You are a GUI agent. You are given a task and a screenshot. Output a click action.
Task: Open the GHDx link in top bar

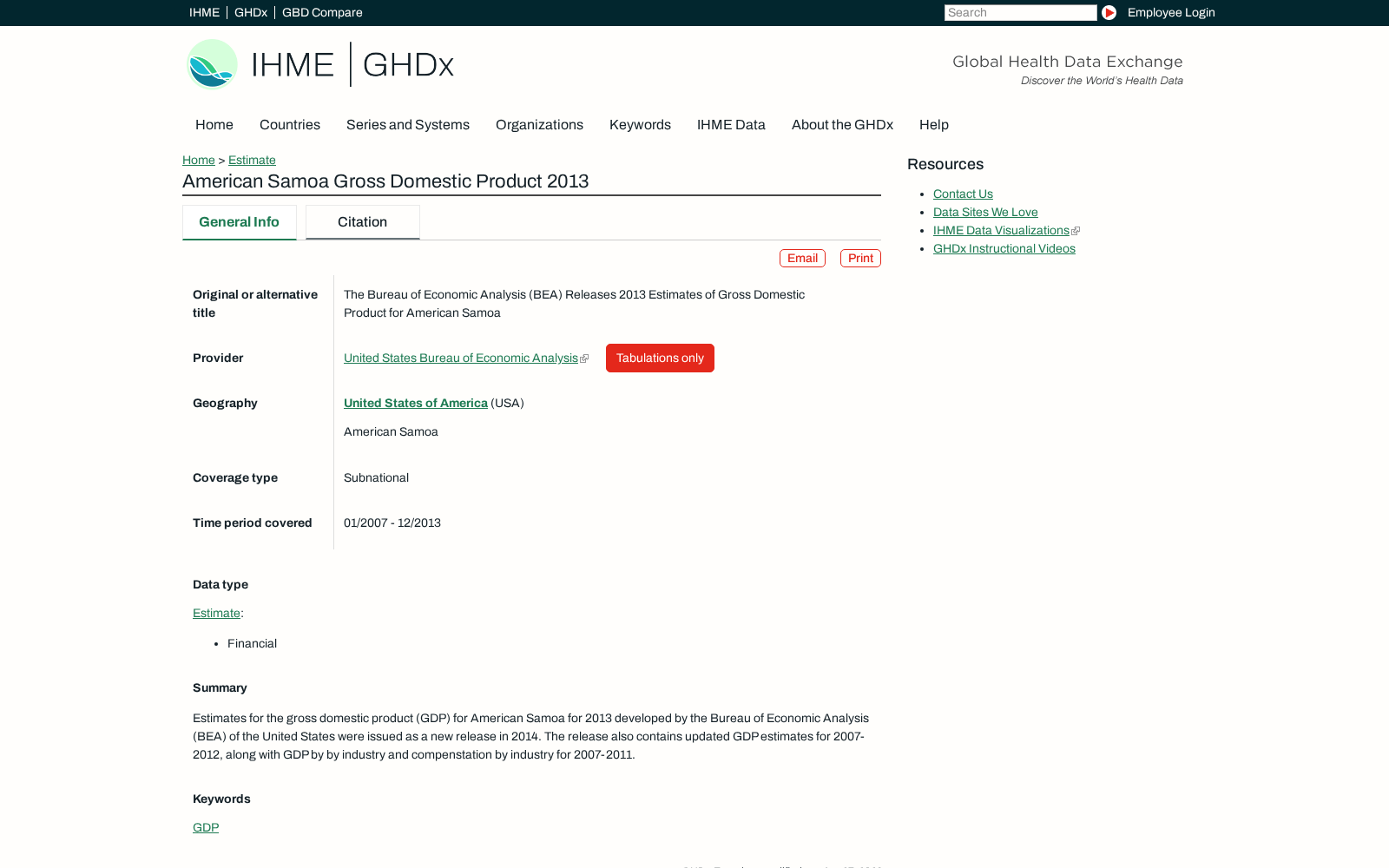point(251,12)
